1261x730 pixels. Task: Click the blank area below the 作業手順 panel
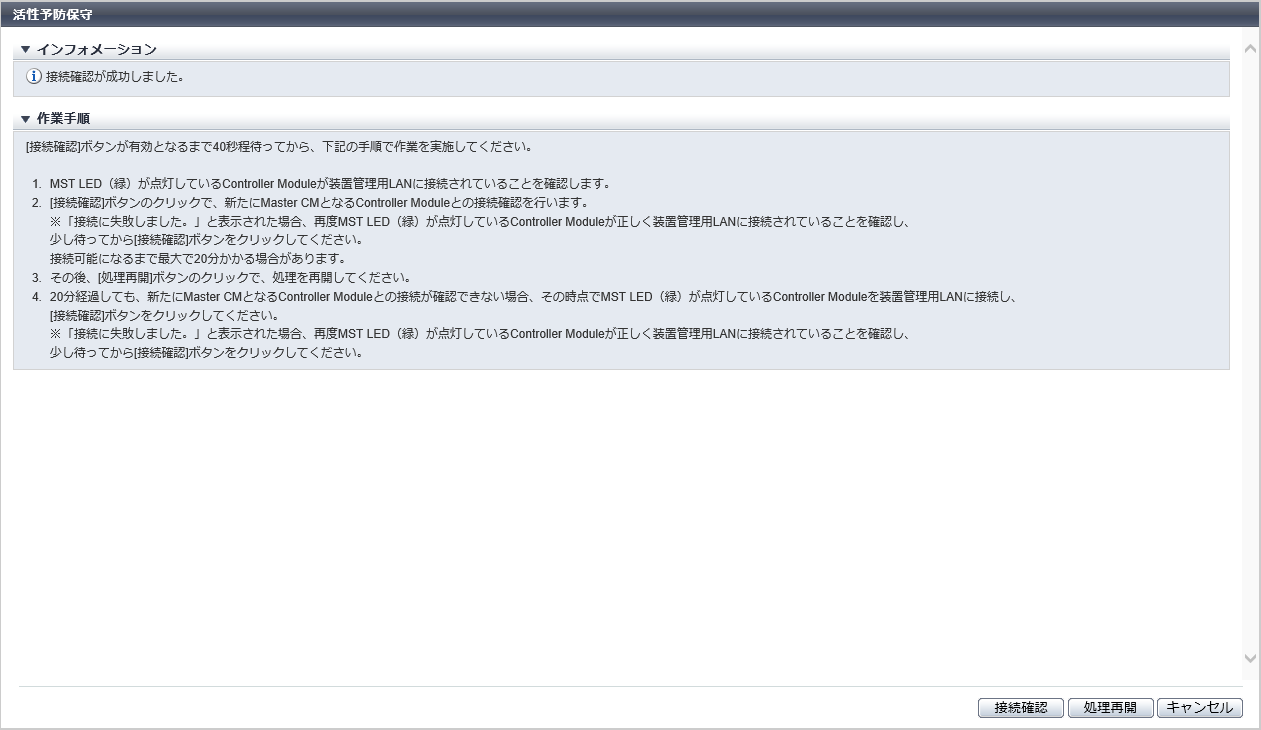pos(620,520)
